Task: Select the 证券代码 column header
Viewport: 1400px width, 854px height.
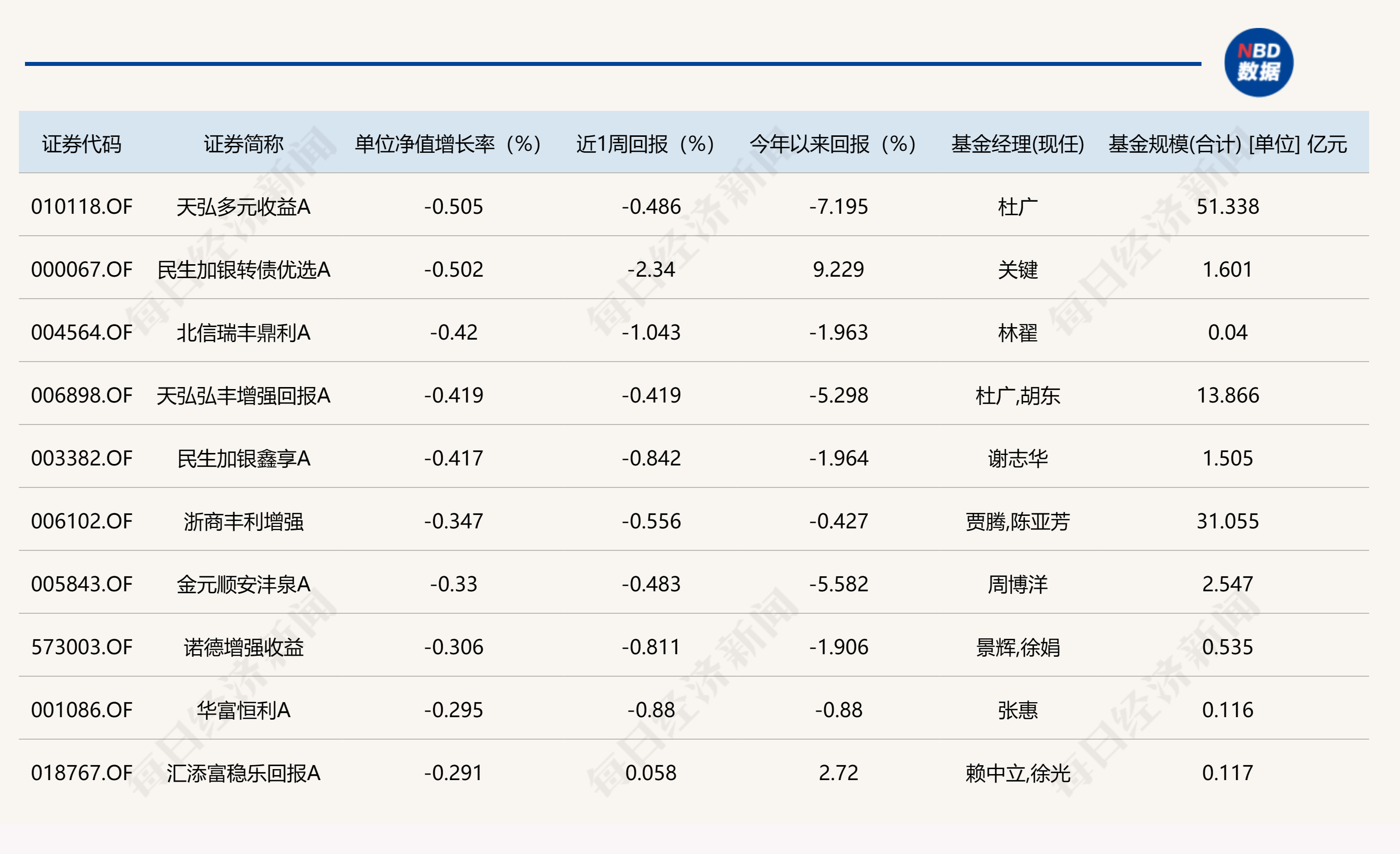Action: pyautogui.click(x=82, y=144)
